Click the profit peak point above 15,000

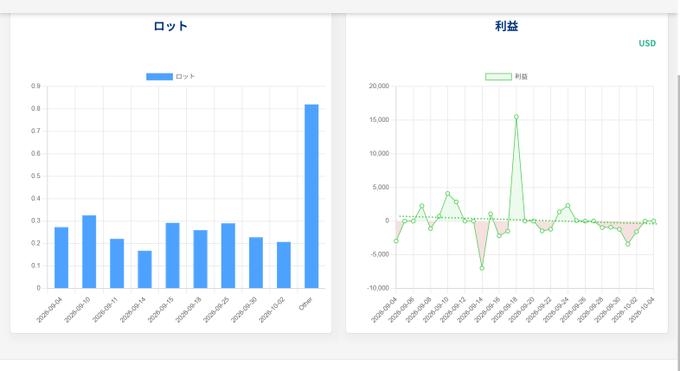point(516,117)
